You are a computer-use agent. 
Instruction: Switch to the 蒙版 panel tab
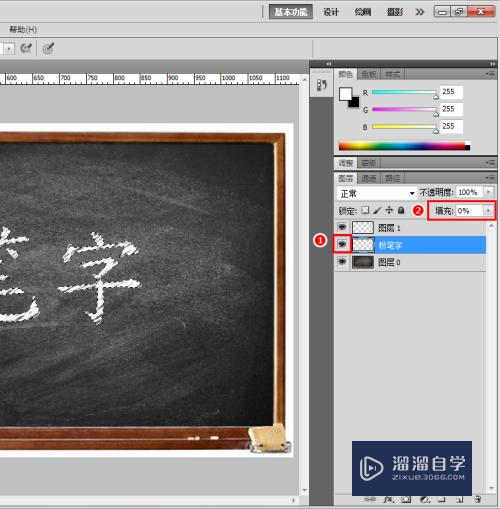click(x=368, y=163)
